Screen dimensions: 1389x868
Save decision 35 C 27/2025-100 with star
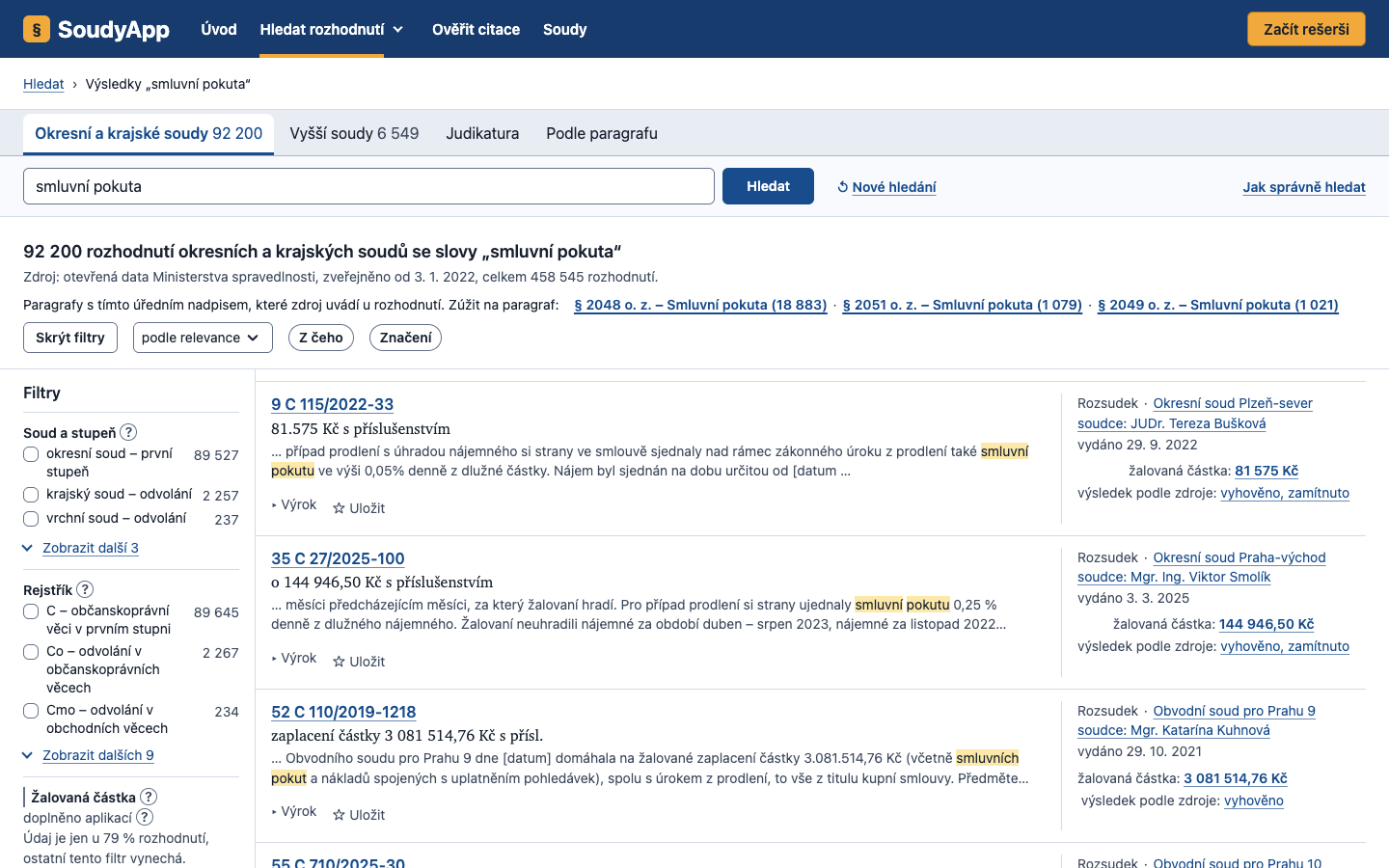[359, 662]
